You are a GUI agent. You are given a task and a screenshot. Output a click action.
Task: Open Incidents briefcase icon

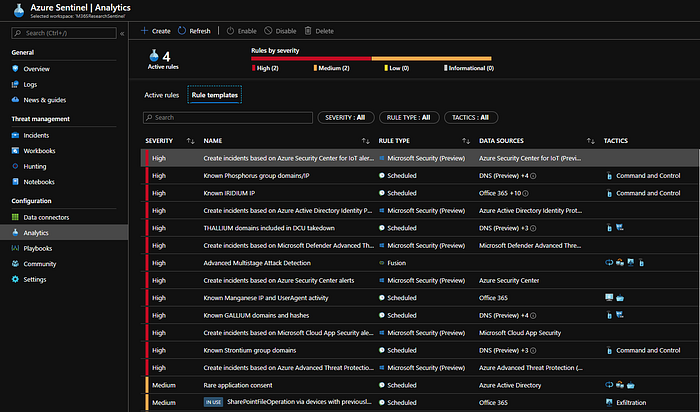[x=15, y=135]
